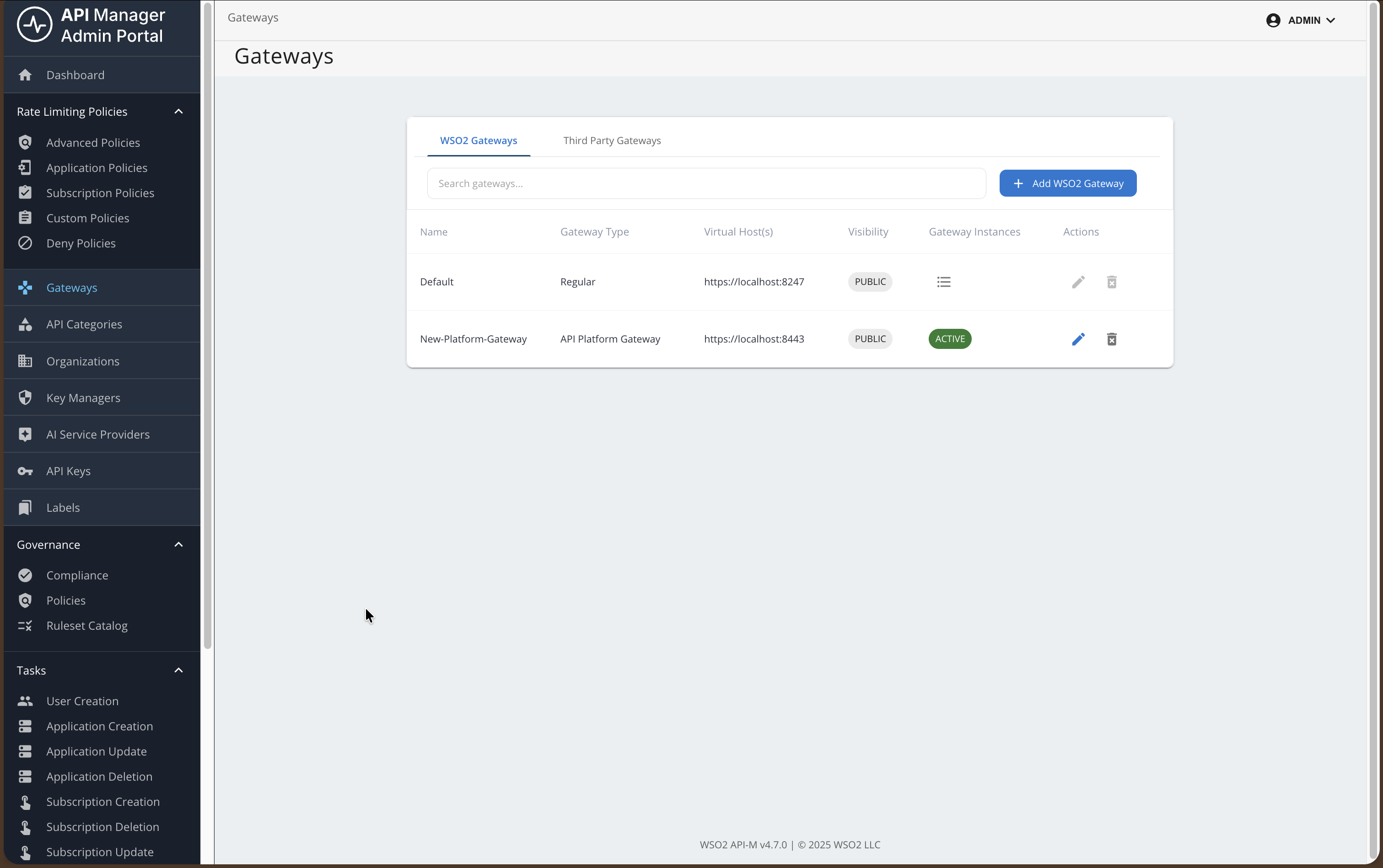Click the WSO2 API-M v4.7.0 footer text

click(743, 845)
